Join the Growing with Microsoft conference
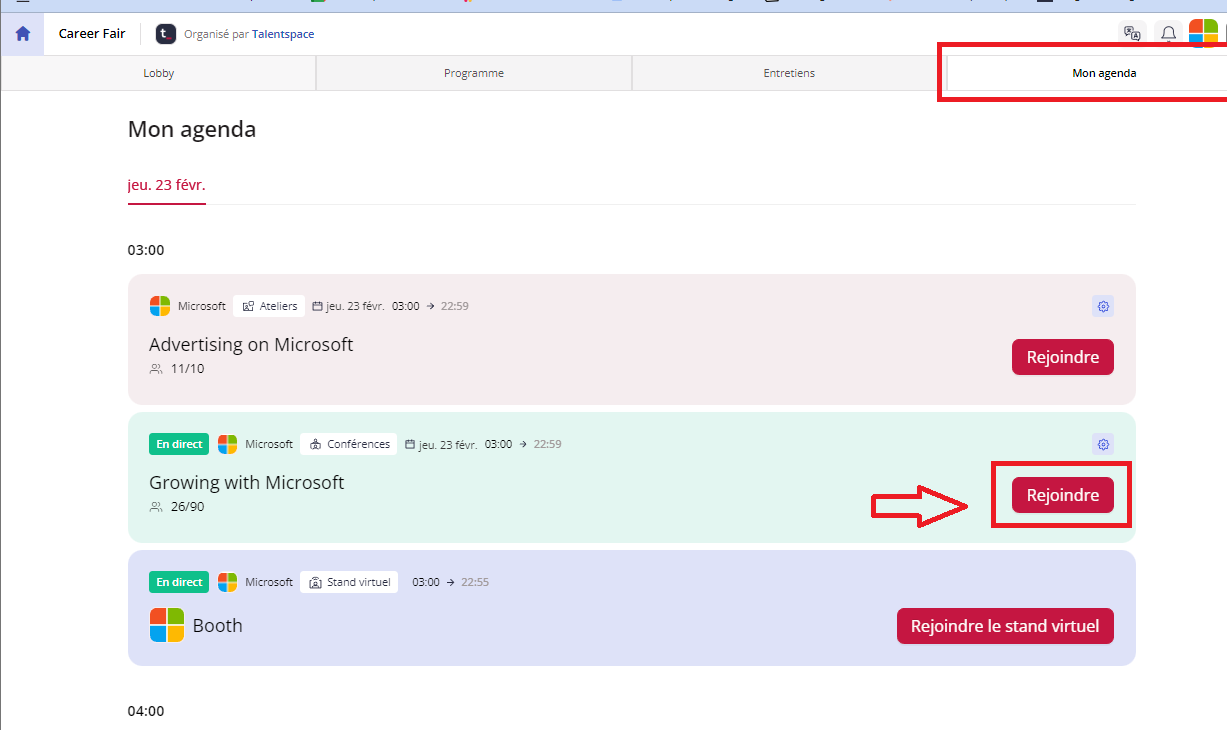 click(1062, 495)
